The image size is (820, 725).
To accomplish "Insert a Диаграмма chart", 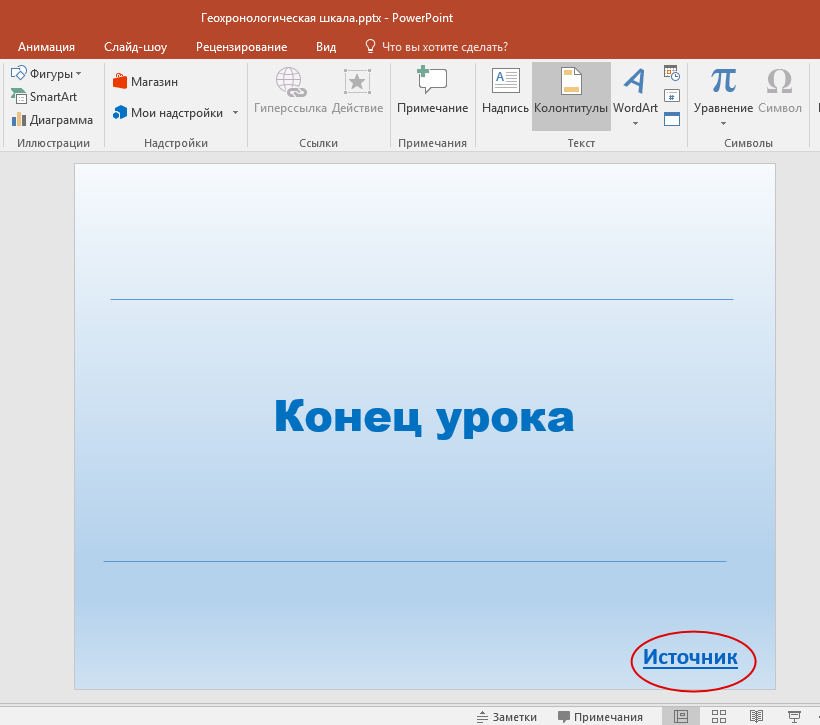I will pos(52,120).
